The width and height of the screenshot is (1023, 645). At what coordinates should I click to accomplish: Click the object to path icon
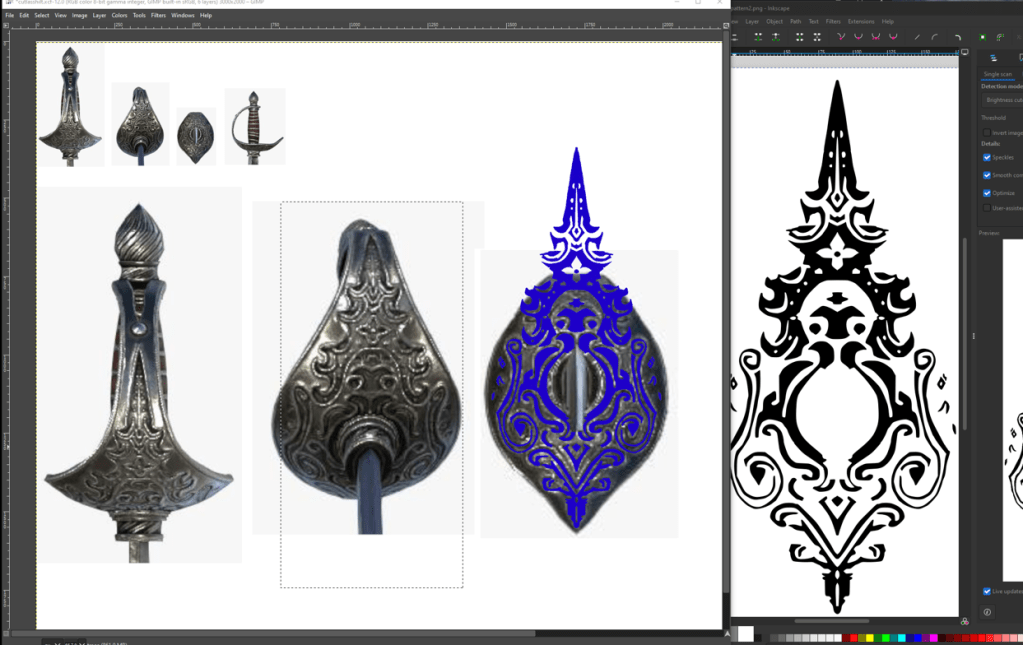pos(982,37)
